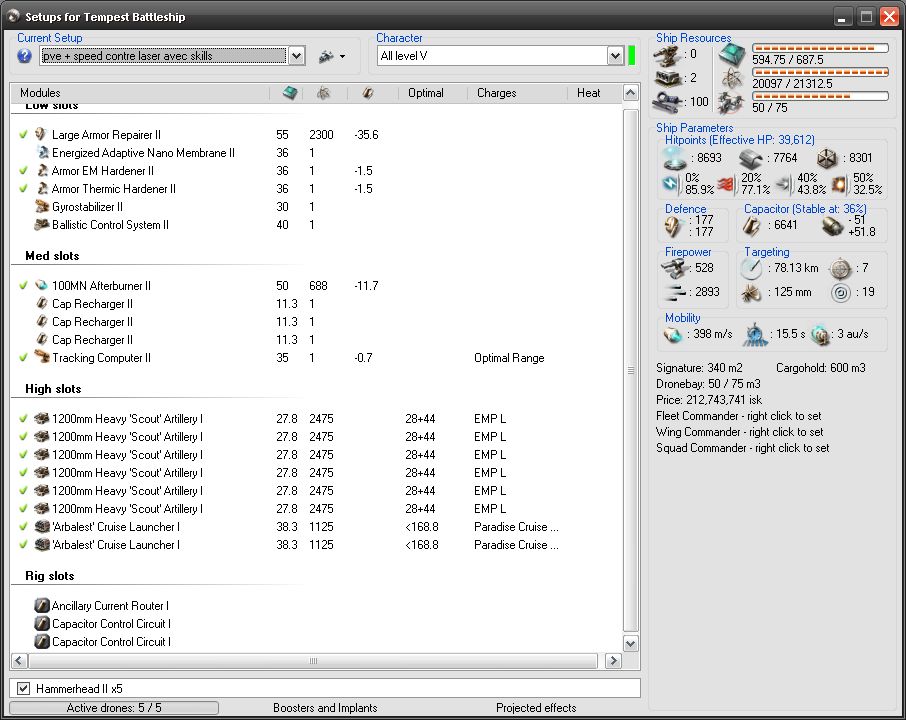Viewport: 906px width, 720px height.
Task: Click the Ancillary Current Router I rig icon
Action: (x=41, y=606)
